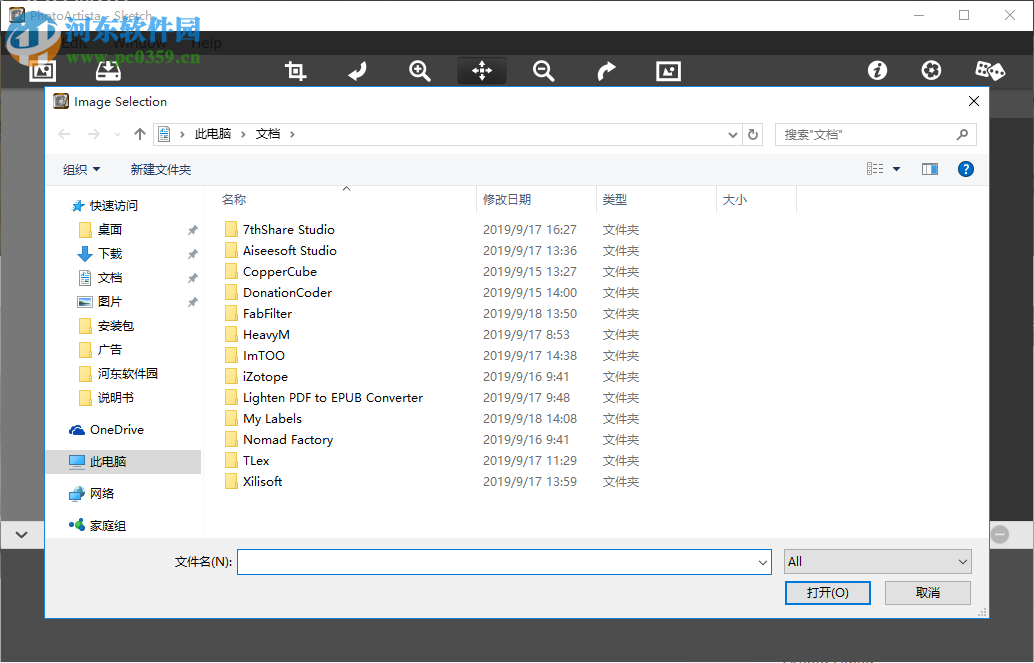Click the save image icon in PhotoArtista toolbar

tap(108, 71)
